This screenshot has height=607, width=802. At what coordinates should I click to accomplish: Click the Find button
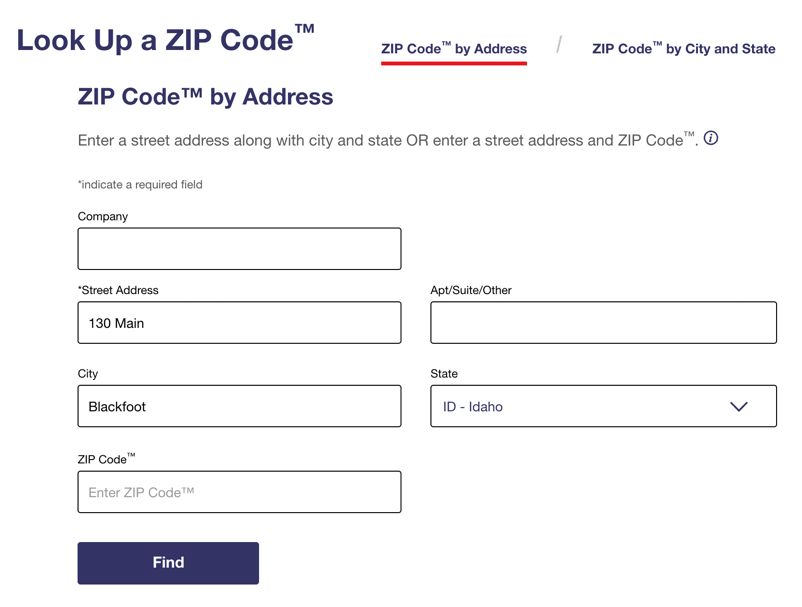click(x=168, y=563)
